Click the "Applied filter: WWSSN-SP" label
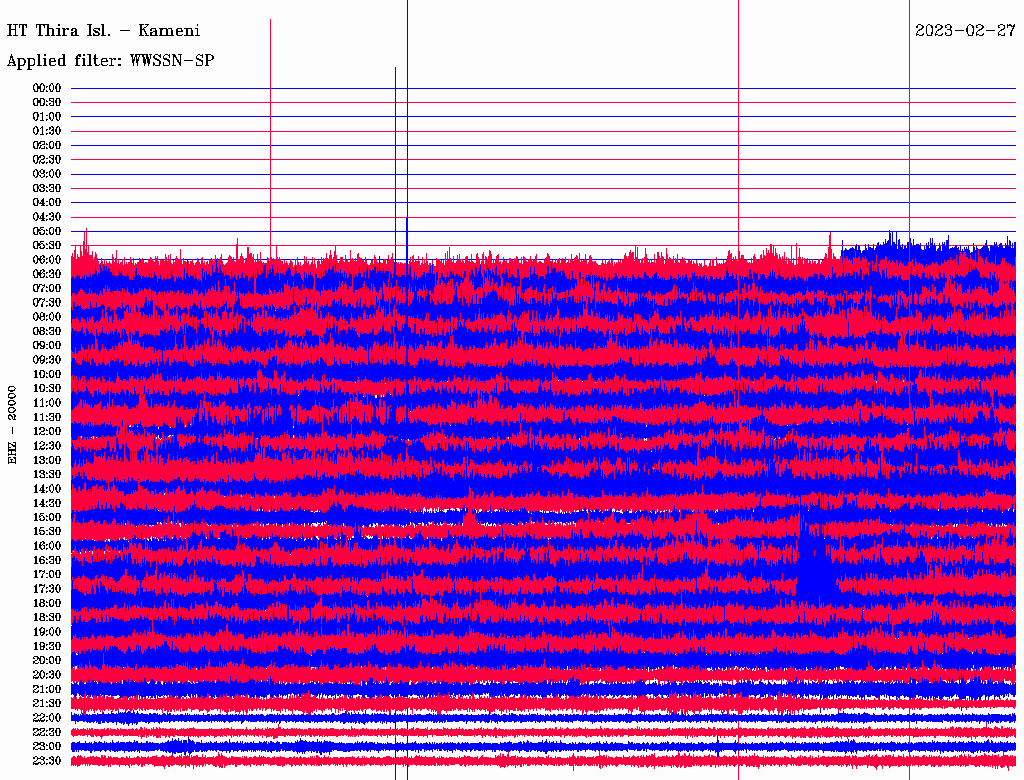The height and width of the screenshot is (780, 1024). 110,61
